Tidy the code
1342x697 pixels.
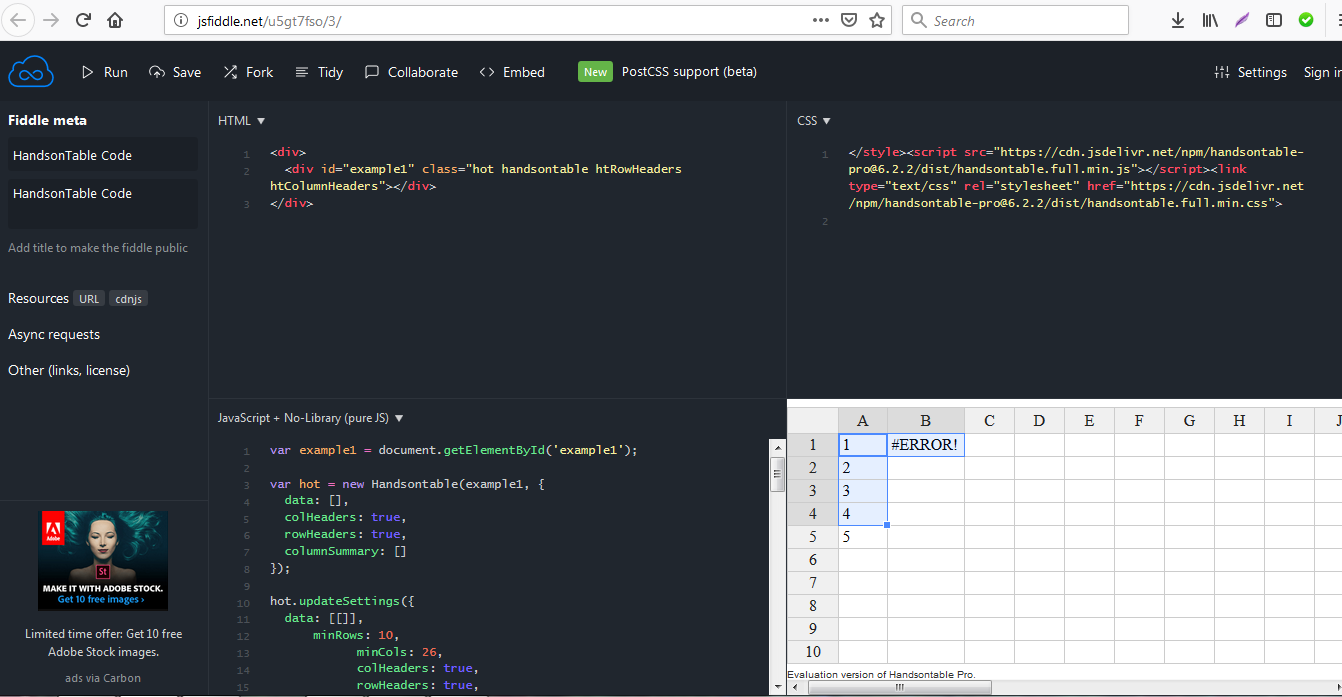click(319, 72)
